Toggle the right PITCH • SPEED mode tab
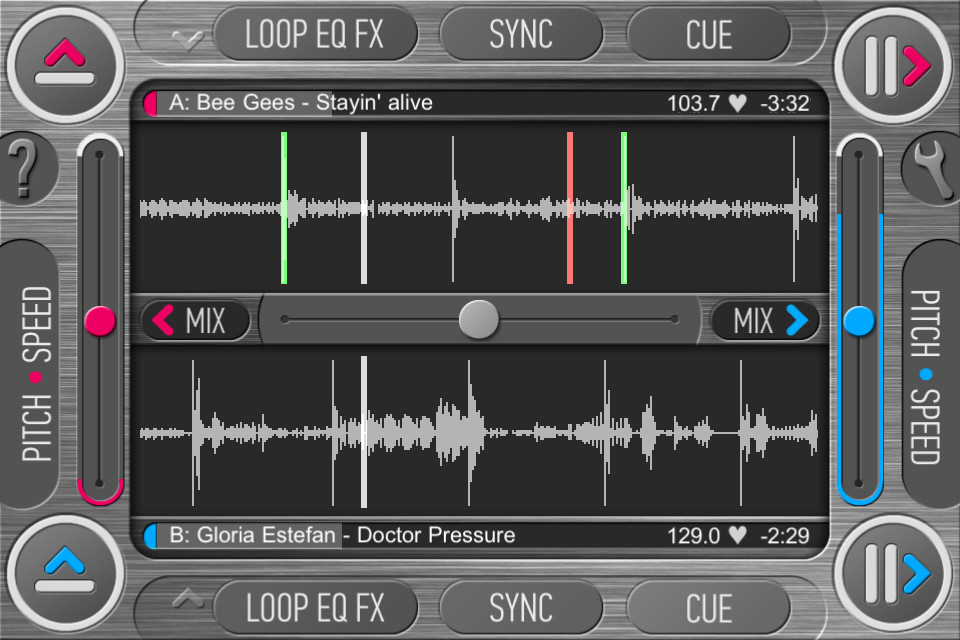 931,374
